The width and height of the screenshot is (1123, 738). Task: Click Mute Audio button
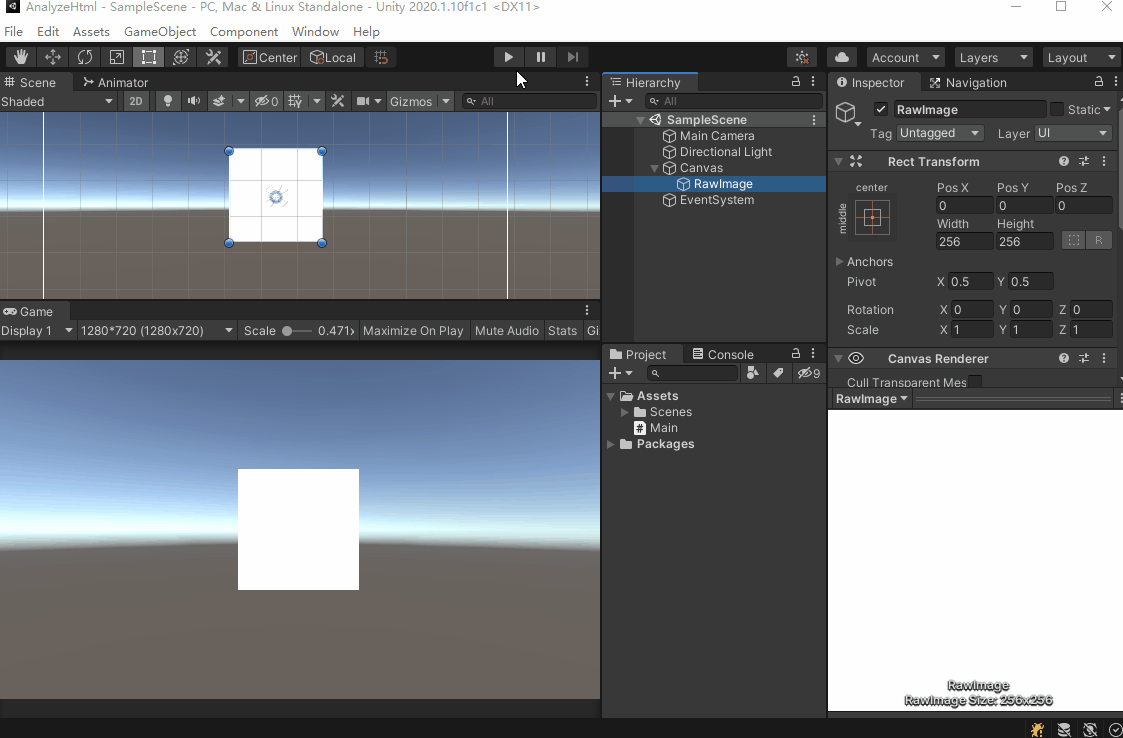(x=506, y=330)
